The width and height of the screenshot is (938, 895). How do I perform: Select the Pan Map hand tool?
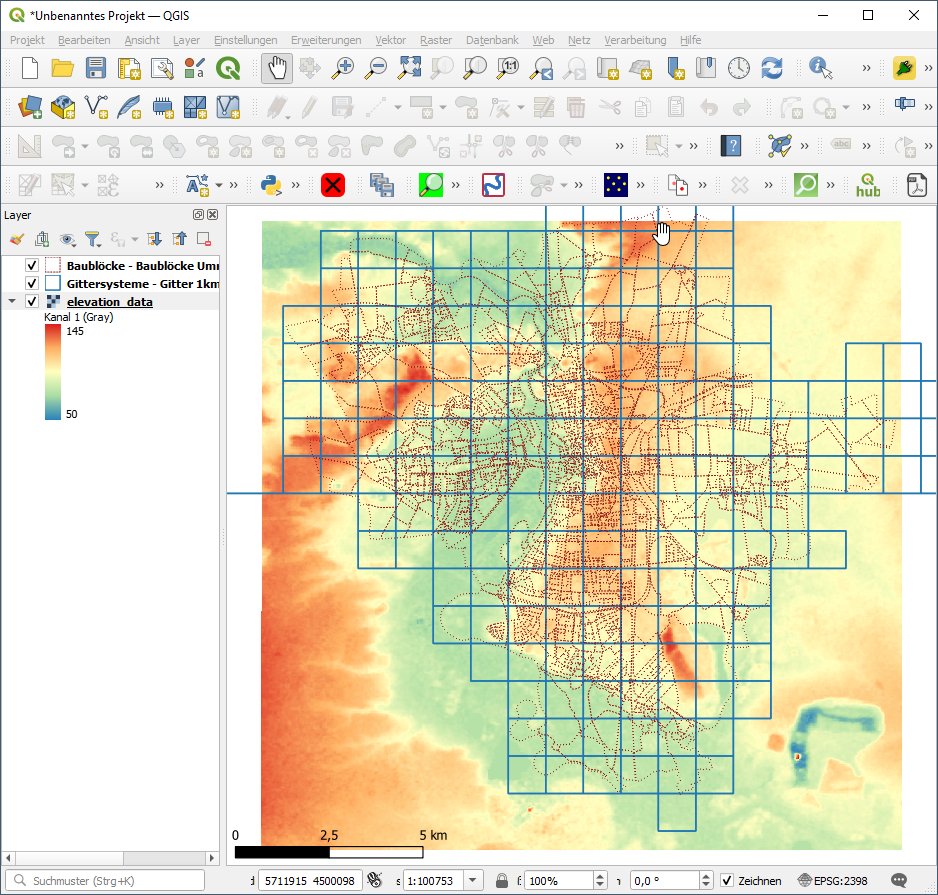coord(277,68)
